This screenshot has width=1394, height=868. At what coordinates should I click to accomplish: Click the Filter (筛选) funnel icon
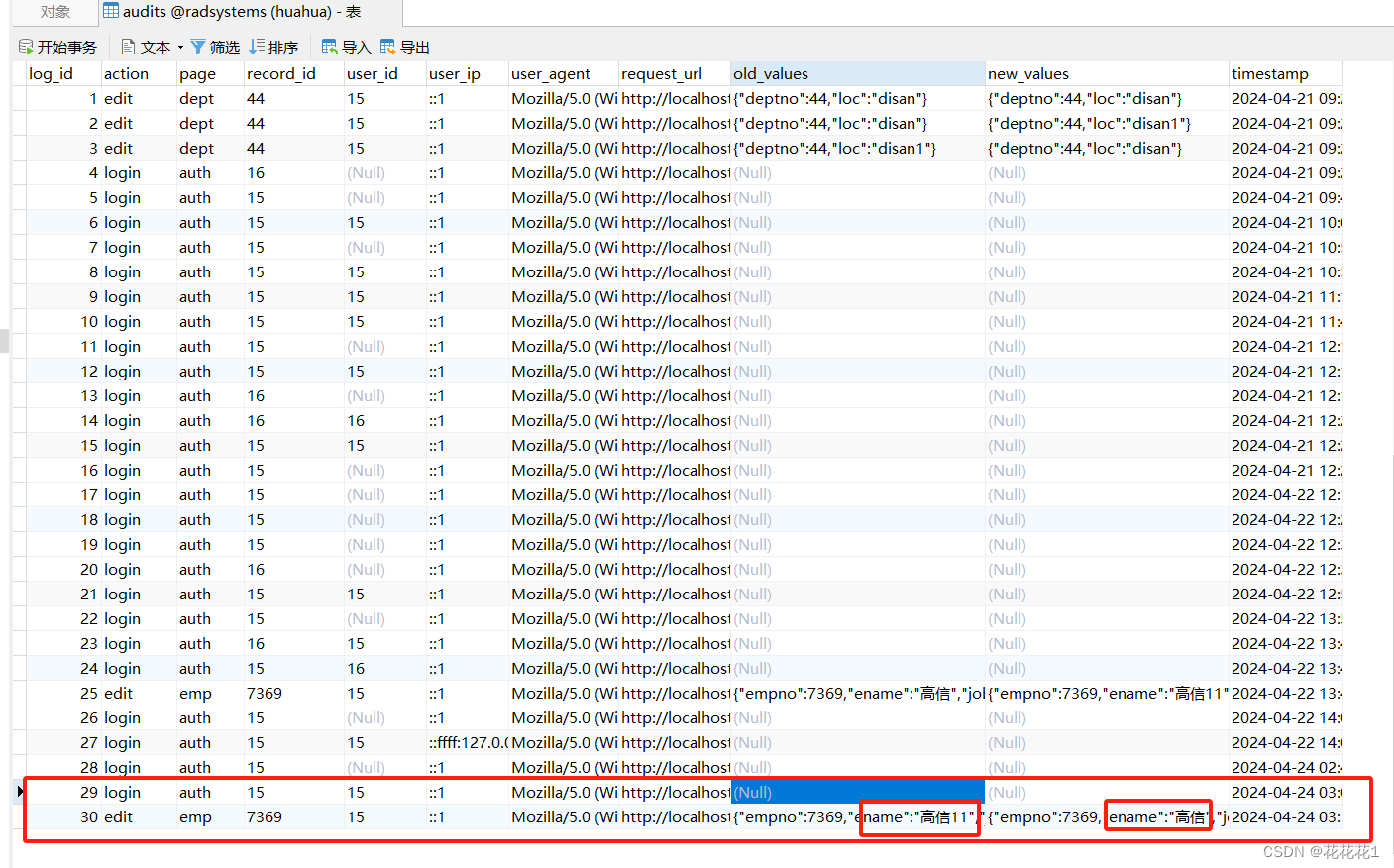pos(198,47)
